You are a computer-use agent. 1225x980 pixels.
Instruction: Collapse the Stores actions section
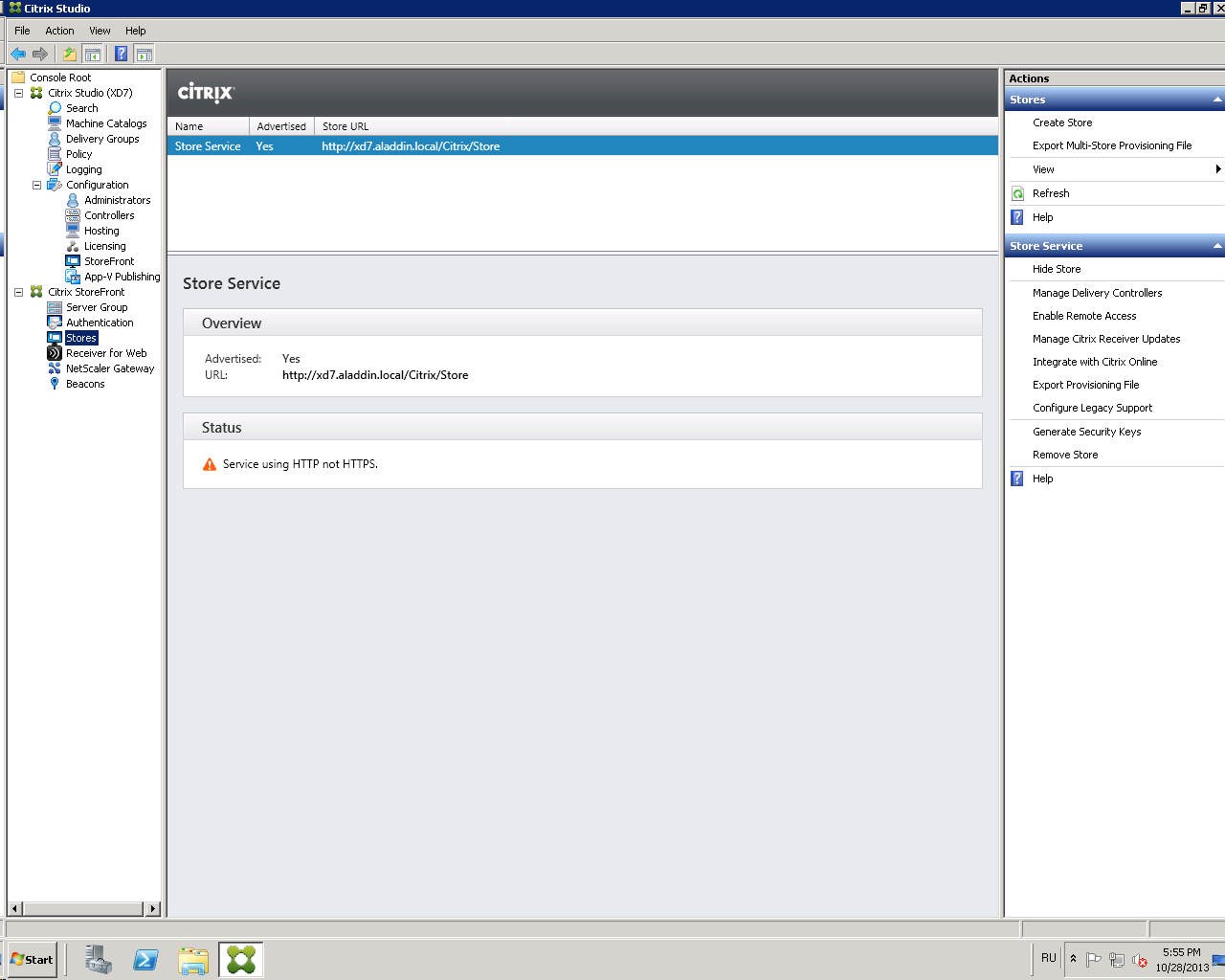point(1217,100)
